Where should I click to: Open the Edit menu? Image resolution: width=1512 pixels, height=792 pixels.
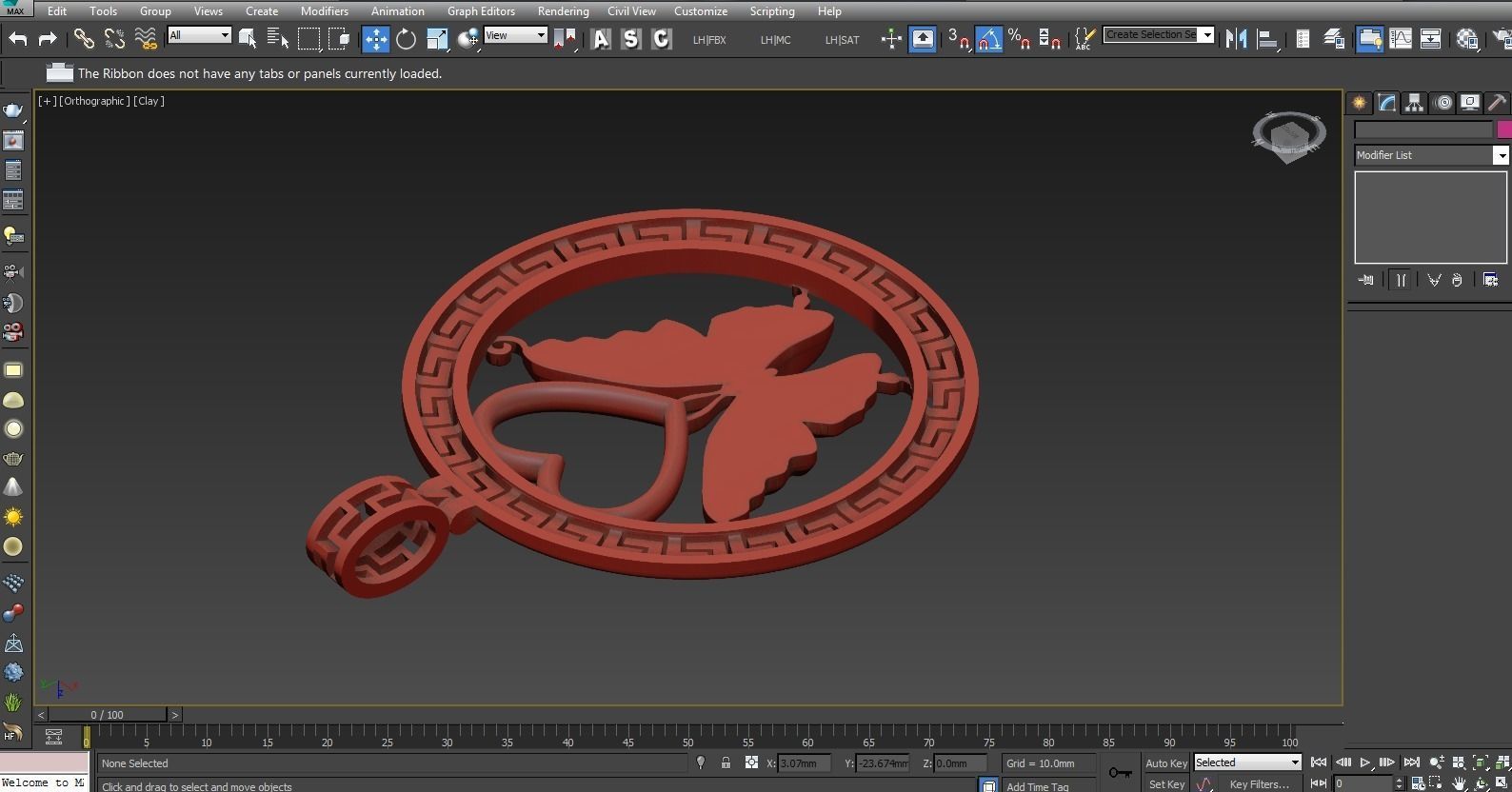pos(57,11)
